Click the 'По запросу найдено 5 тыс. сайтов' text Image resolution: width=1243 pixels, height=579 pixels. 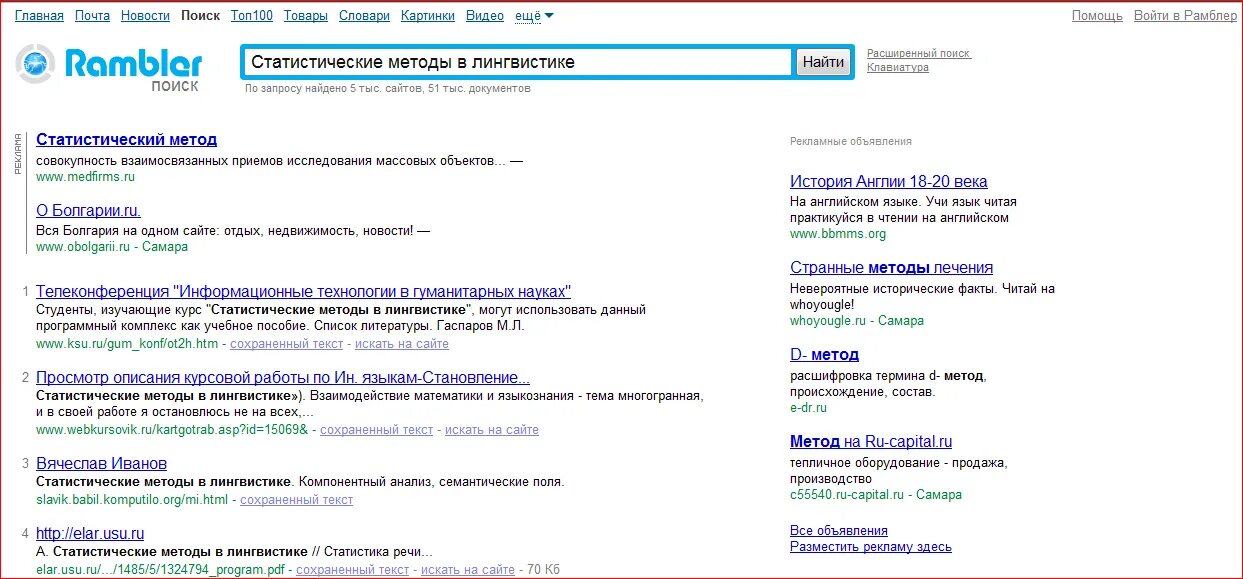(388, 88)
